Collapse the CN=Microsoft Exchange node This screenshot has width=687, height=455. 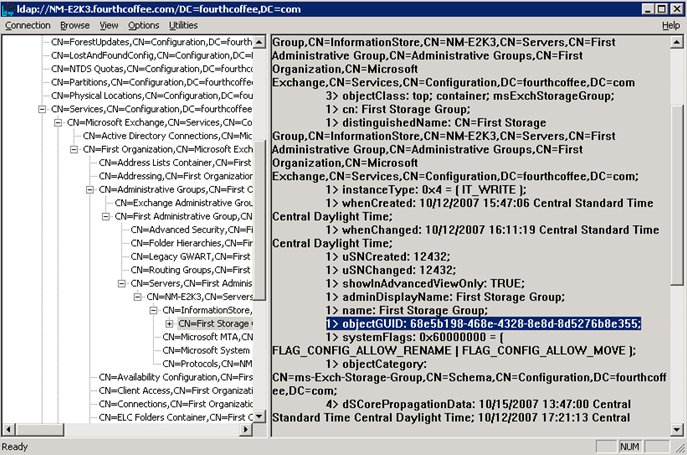coord(58,123)
